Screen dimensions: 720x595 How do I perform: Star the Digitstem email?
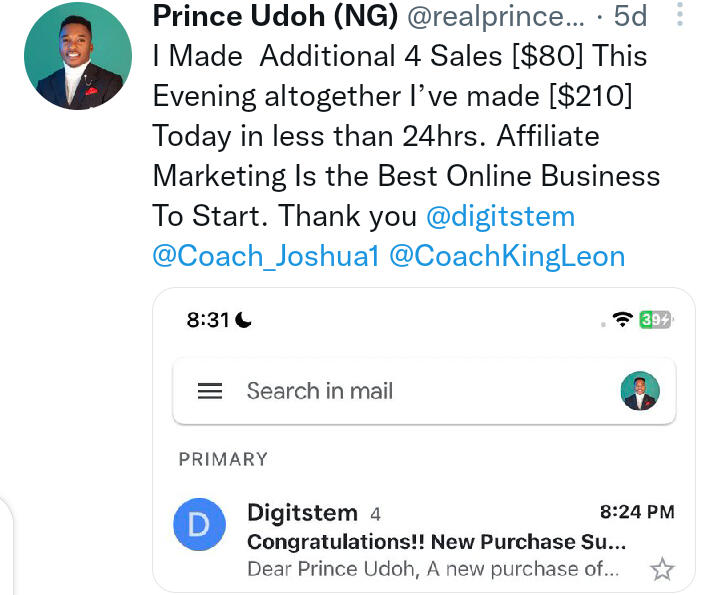(x=662, y=570)
